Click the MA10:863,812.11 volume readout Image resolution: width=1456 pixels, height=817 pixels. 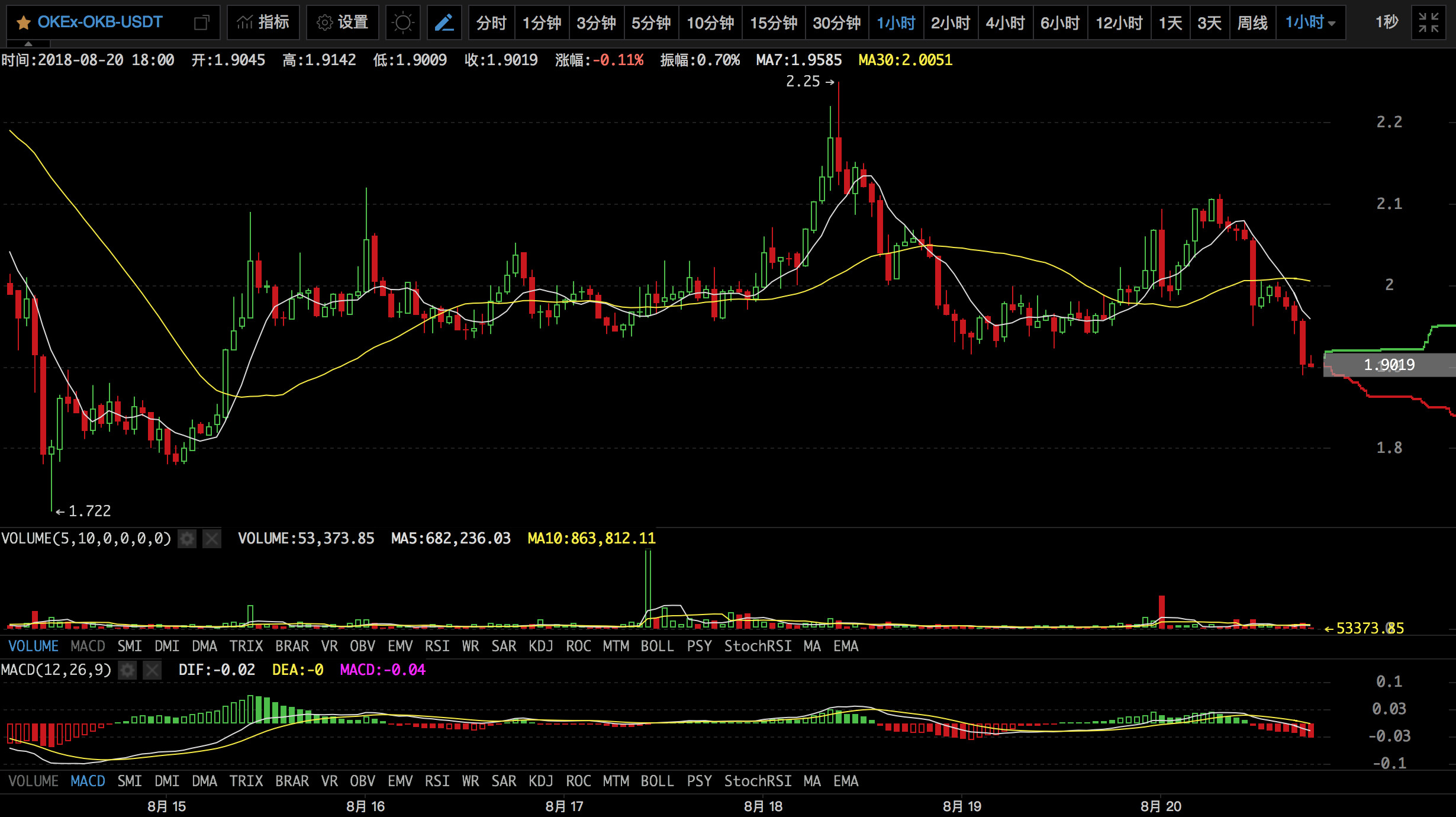point(591,538)
